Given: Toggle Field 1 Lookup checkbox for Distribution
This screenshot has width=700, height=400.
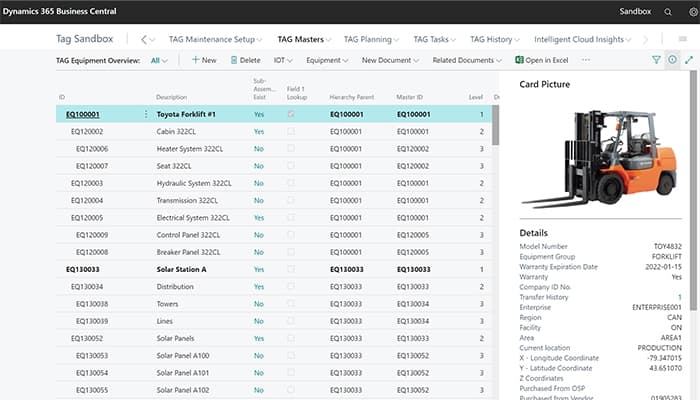Looking at the screenshot, I should click(x=291, y=286).
